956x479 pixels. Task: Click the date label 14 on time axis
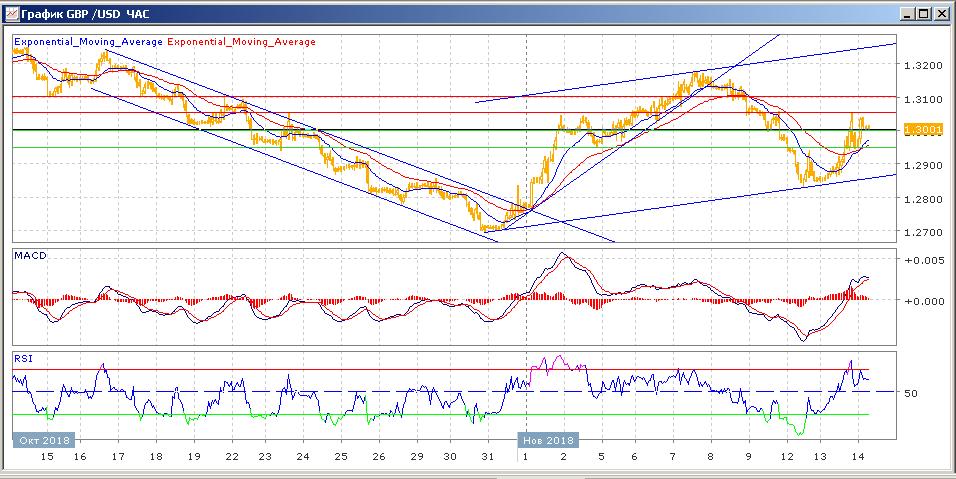coord(858,456)
